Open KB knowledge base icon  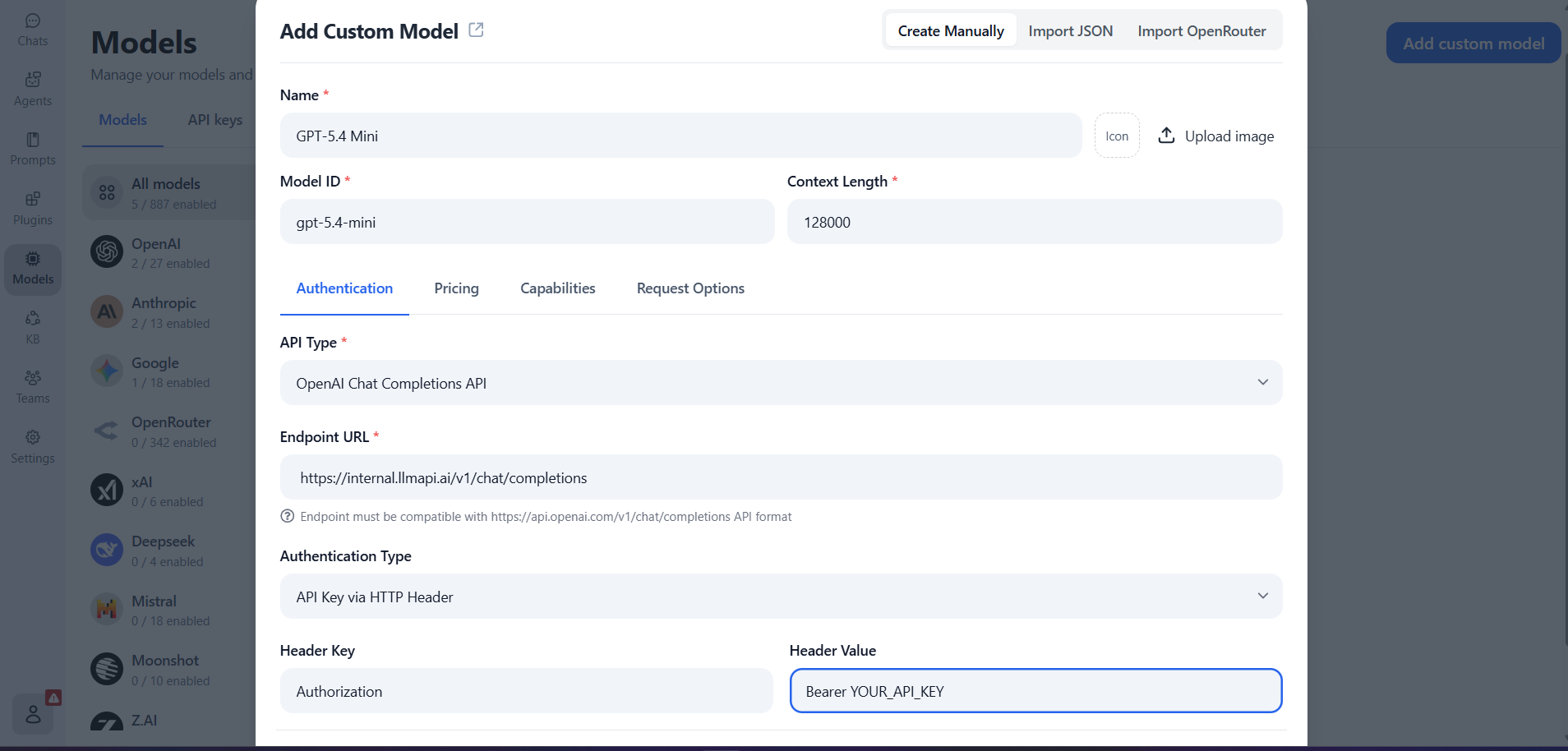pyautogui.click(x=33, y=328)
